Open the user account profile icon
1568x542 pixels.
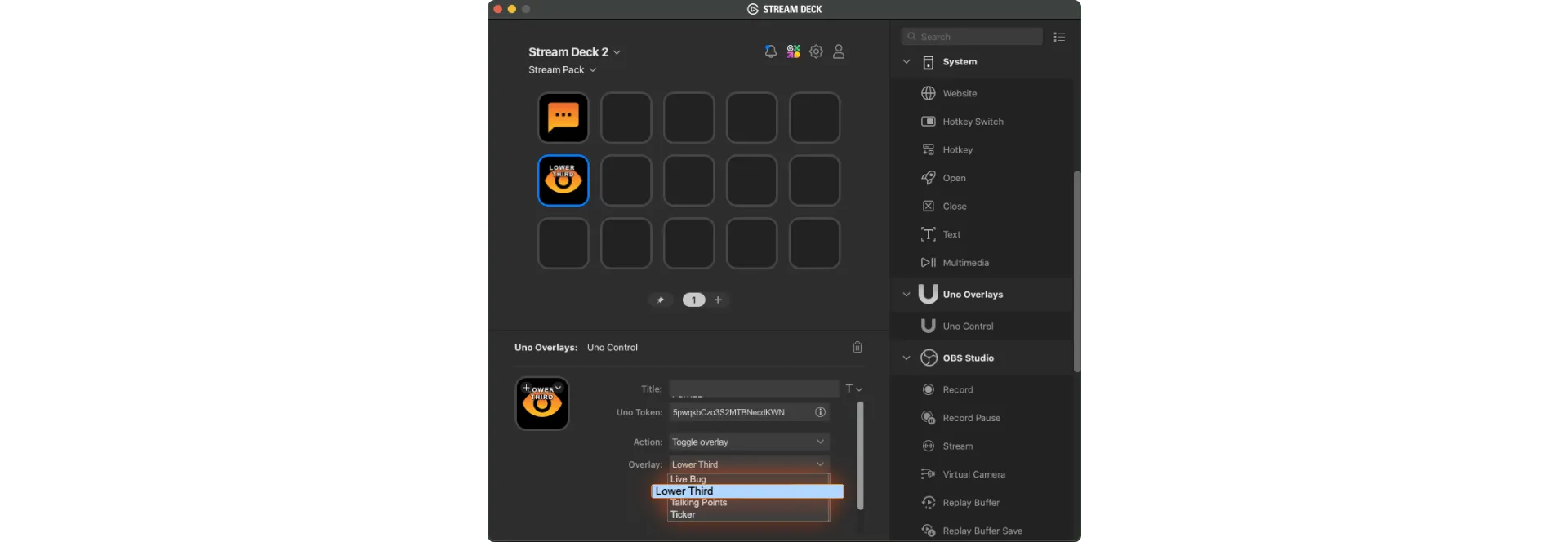tap(839, 51)
